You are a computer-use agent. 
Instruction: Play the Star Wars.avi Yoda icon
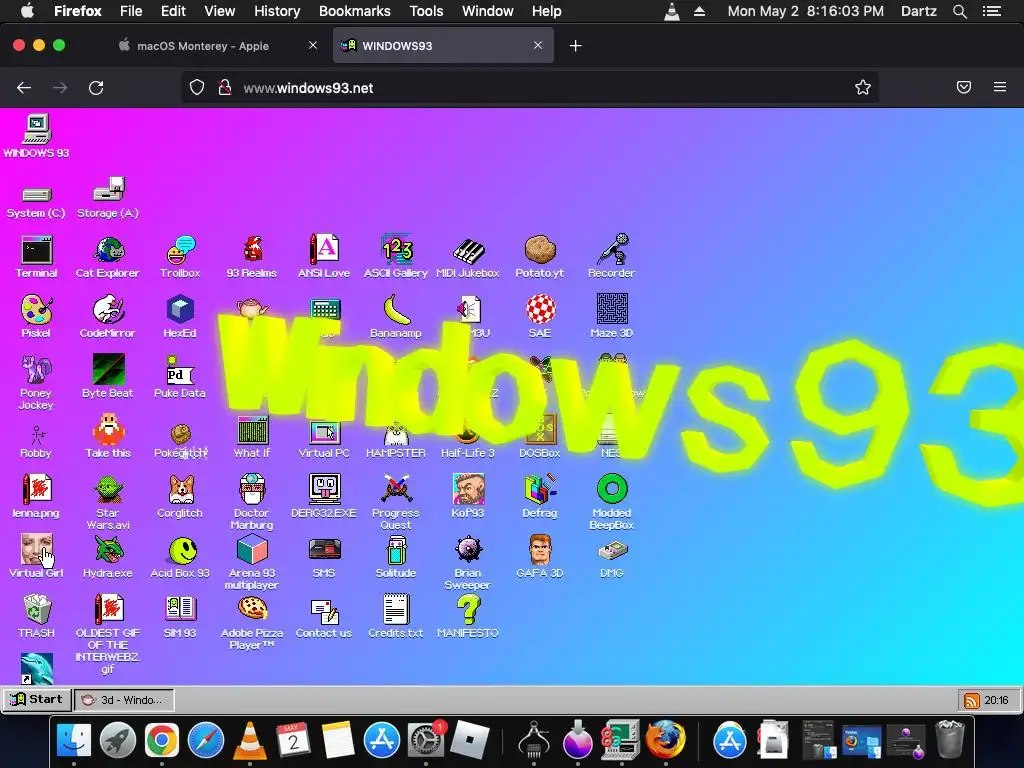pos(108,502)
